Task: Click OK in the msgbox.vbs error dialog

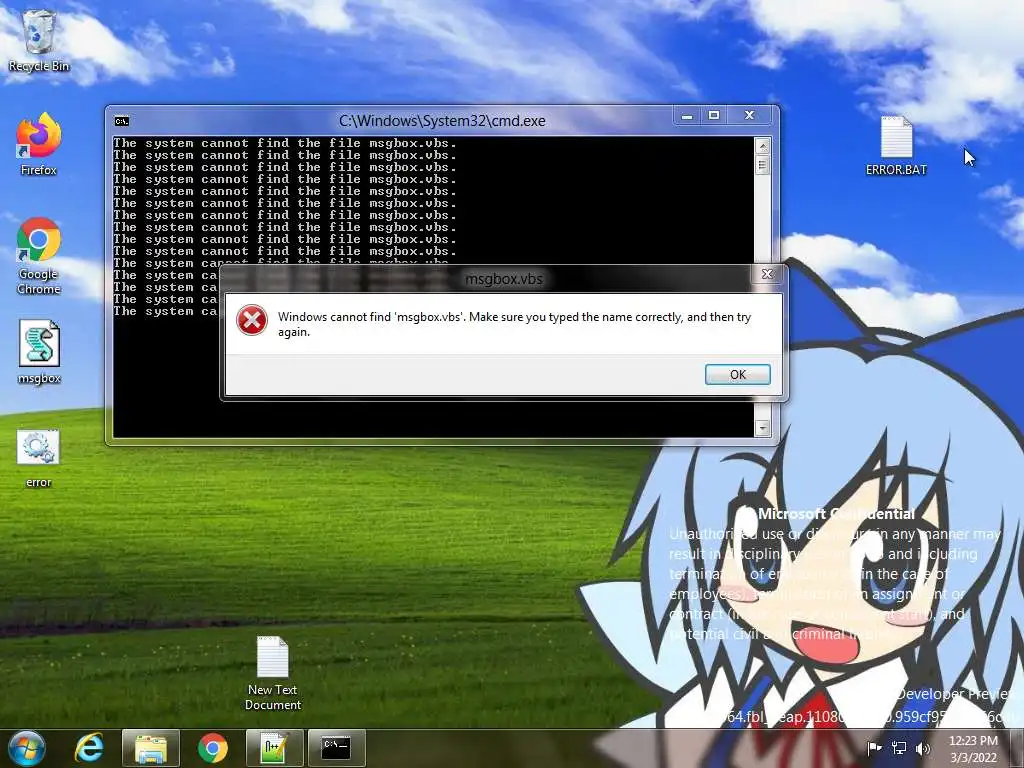Action: (x=738, y=374)
